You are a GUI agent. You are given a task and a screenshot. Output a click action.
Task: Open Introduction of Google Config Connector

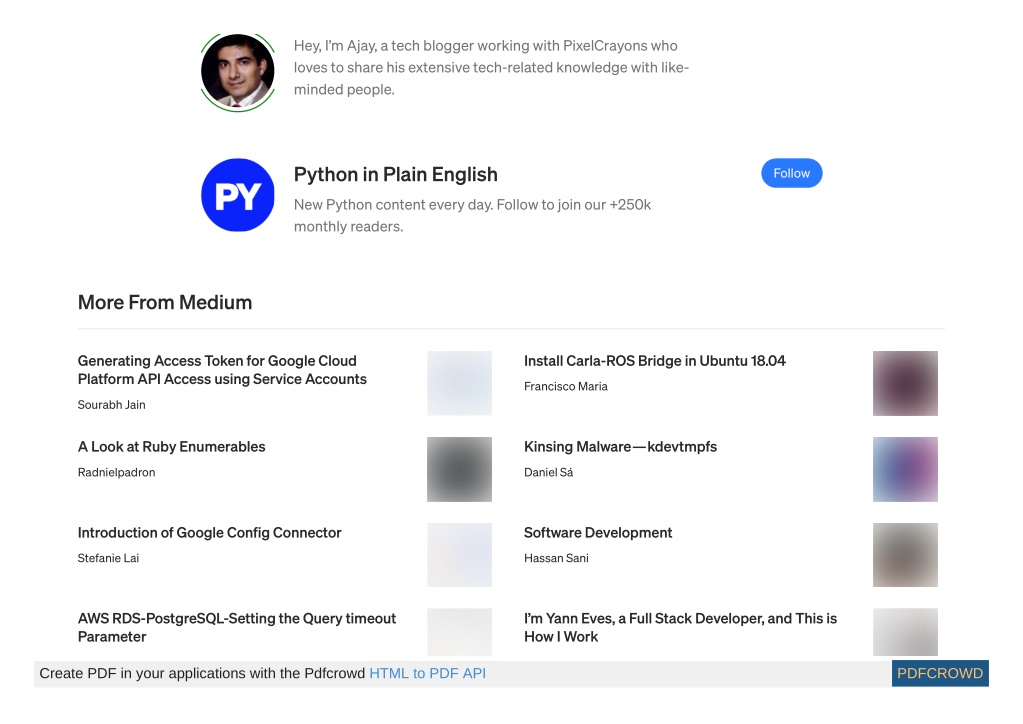[209, 533]
